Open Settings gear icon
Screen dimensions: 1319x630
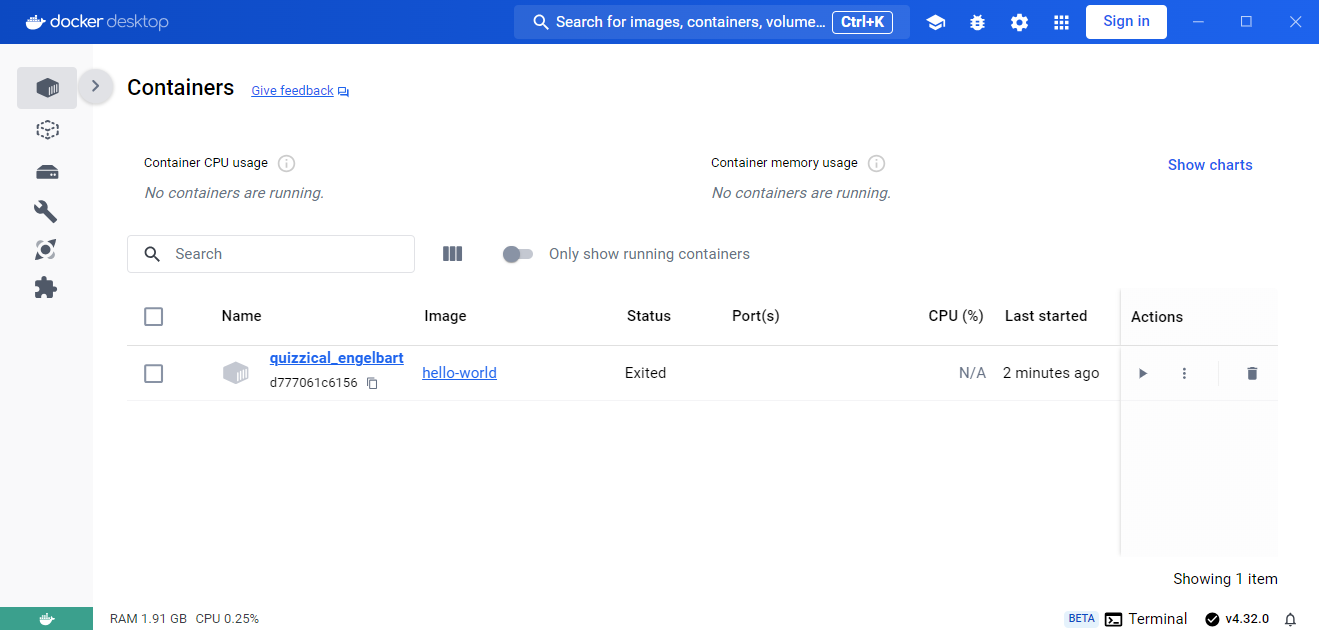[1019, 22]
